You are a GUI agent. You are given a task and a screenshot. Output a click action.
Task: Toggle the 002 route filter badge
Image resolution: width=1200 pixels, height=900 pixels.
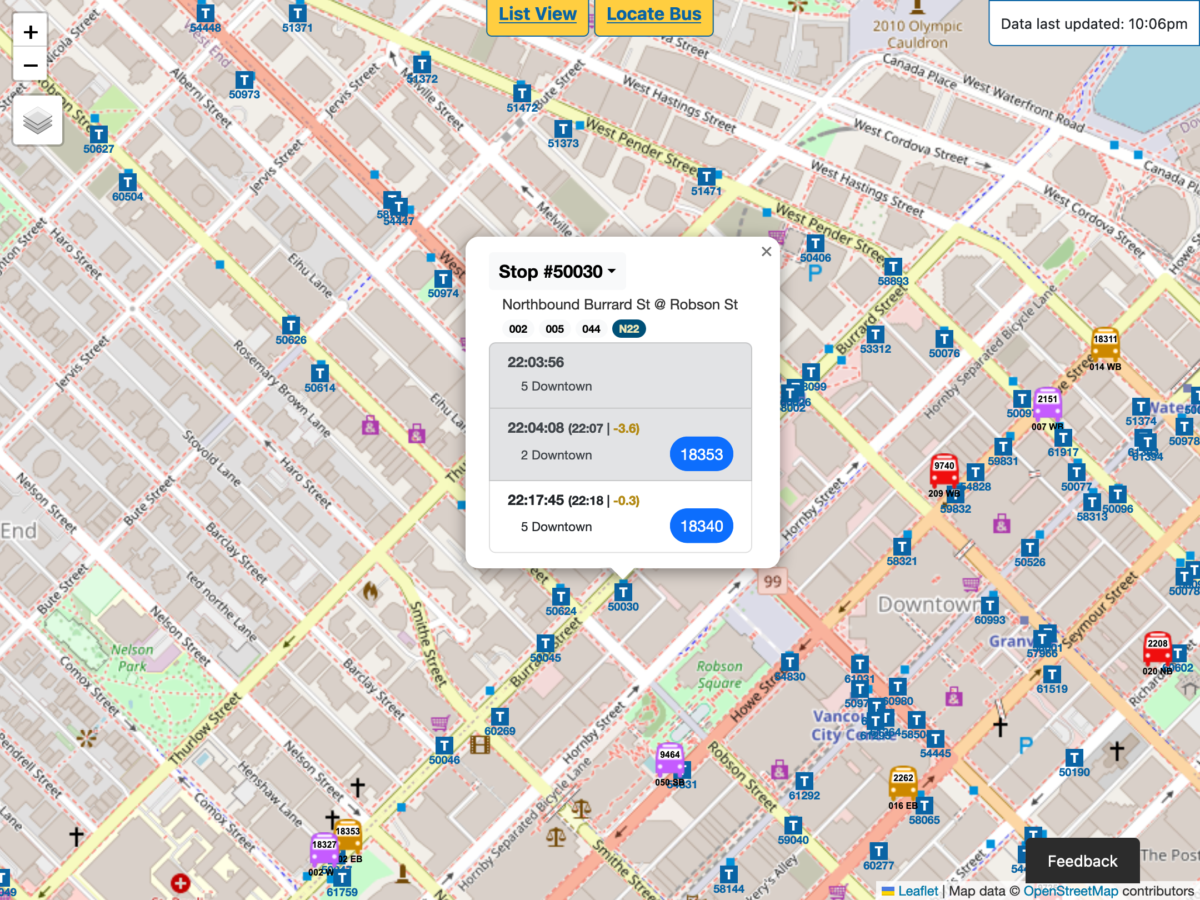pos(518,329)
